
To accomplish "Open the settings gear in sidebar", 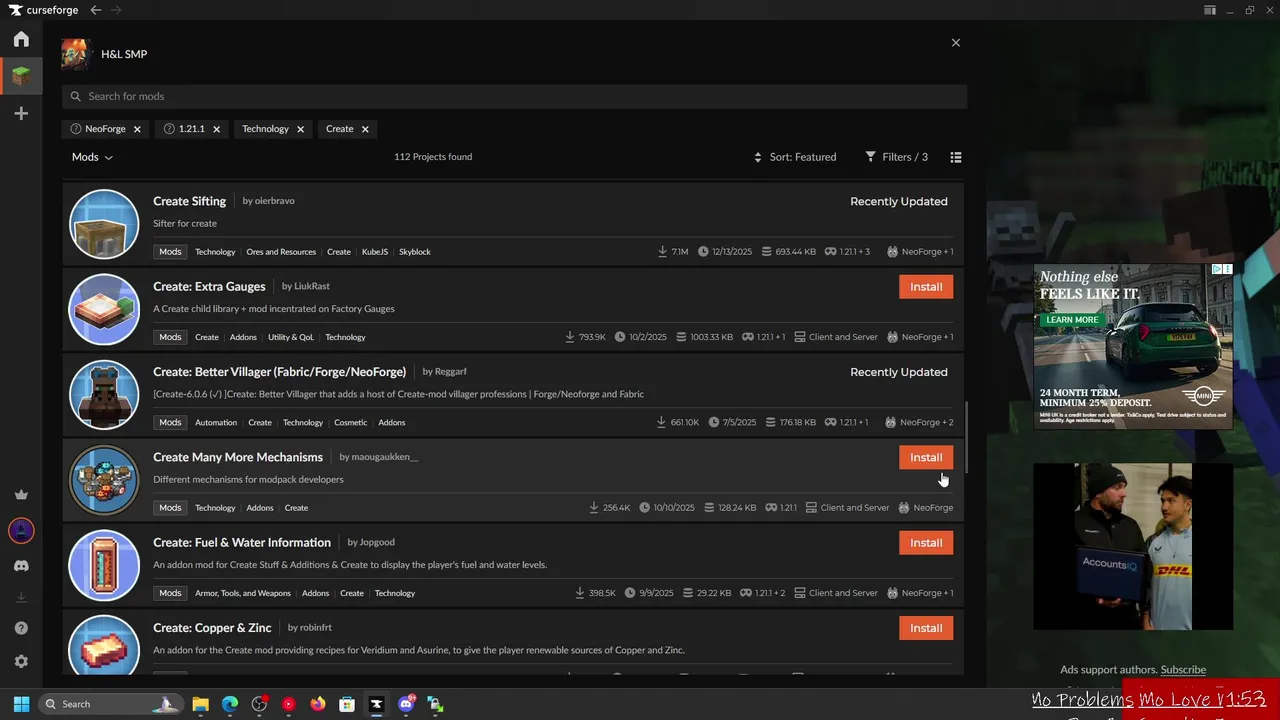I will pyautogui.click(x=21, y=662).
